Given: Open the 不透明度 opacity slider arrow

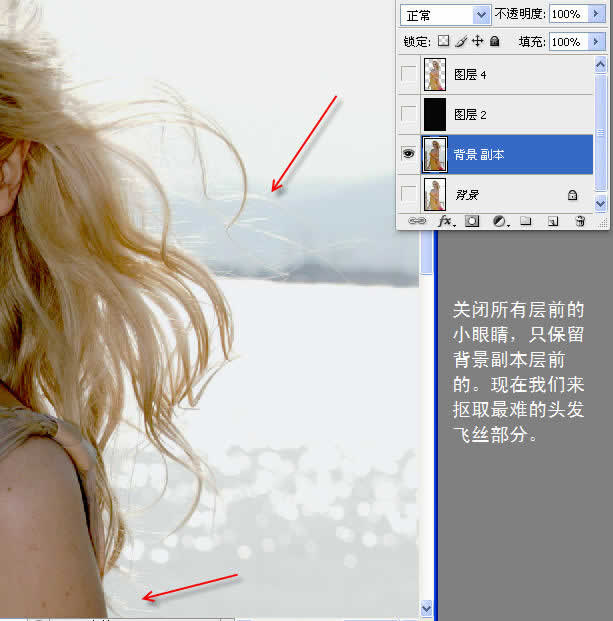Looking at the screenshot, I should 596,14.
